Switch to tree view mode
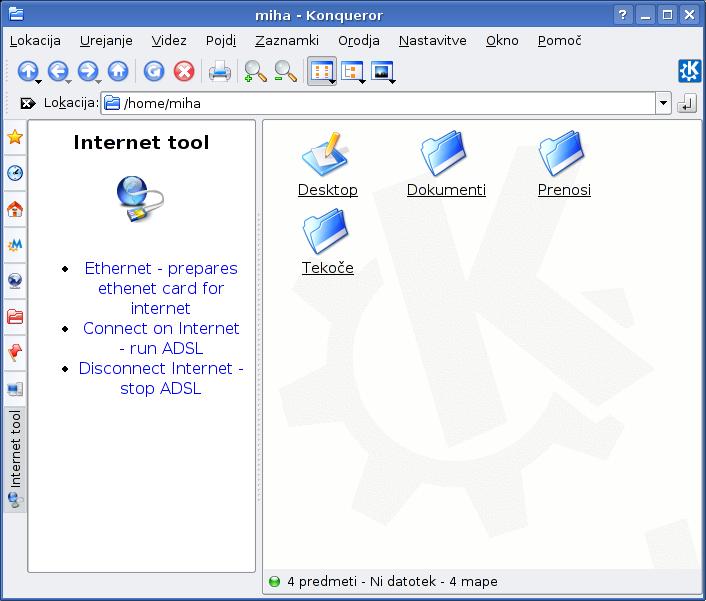Image resolution: width=706 pixels, height=601 pixels. [x=352, y=71]
